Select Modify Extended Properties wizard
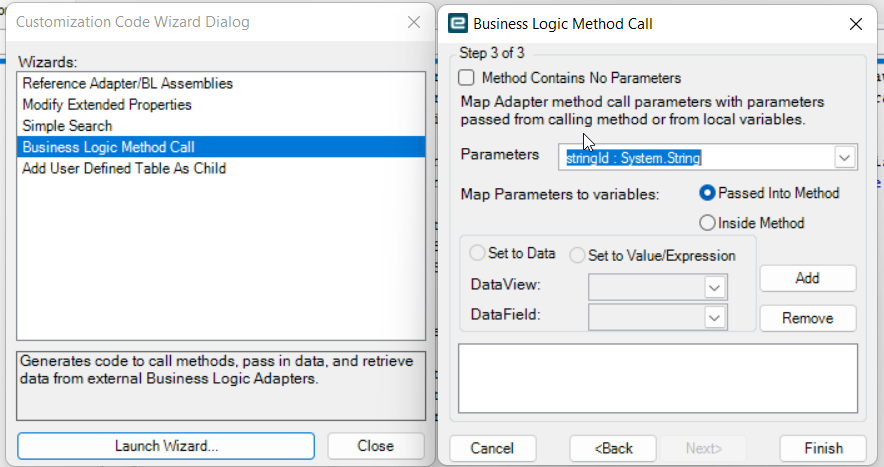The width and height of the screenshot is (884, 467). pyautogui.click(x=221, y=105)
